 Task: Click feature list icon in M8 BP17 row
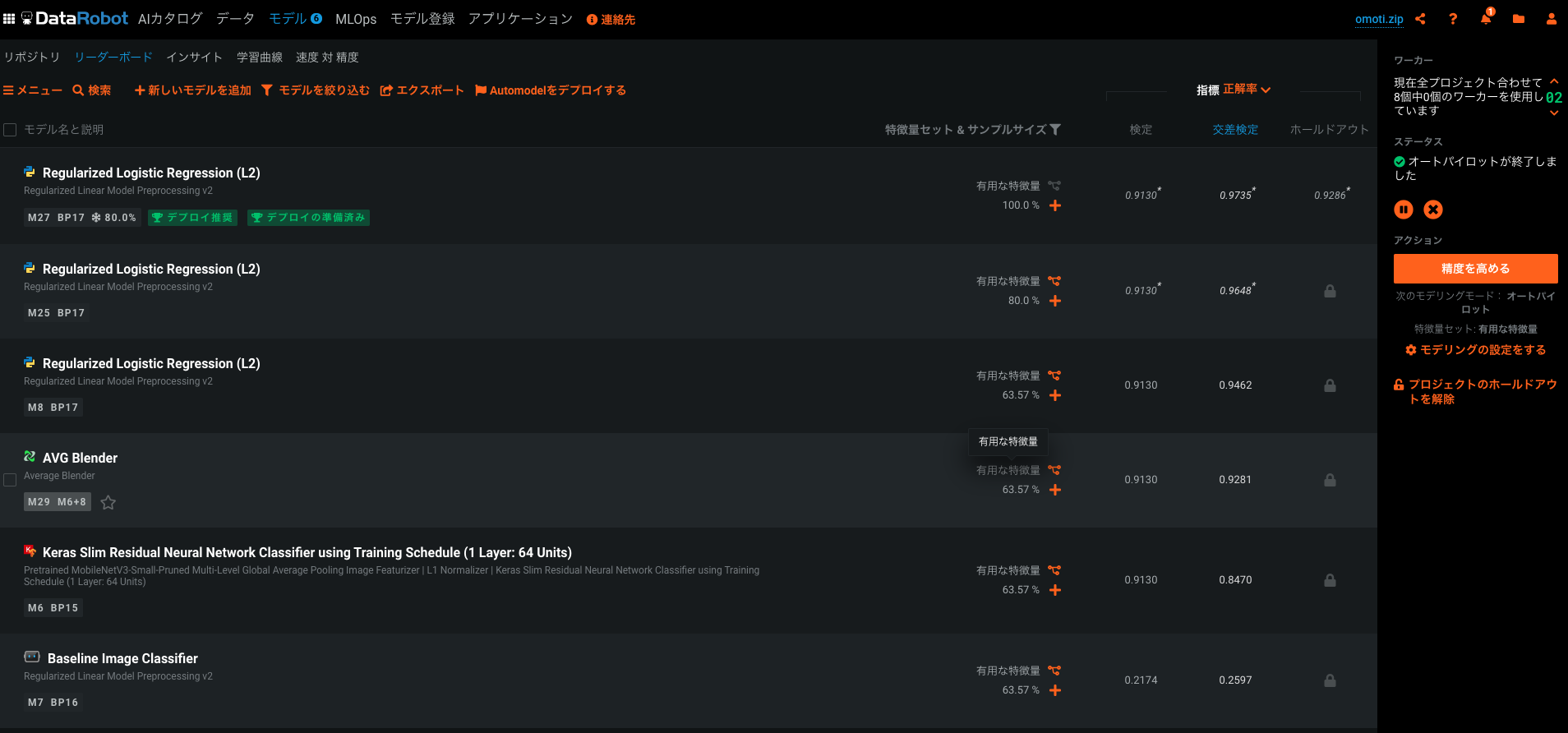1054,376
